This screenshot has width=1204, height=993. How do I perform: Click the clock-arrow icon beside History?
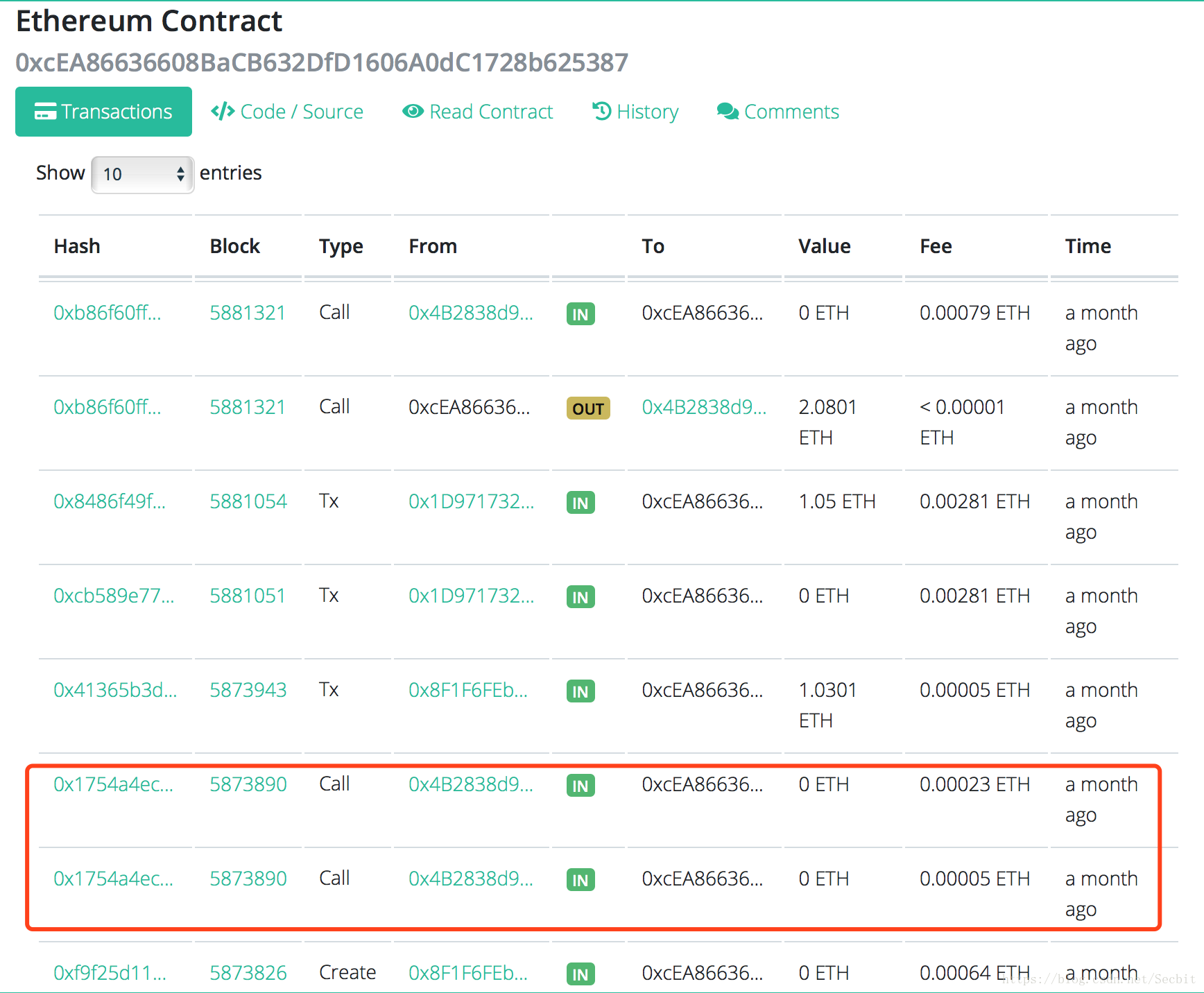(601, 111)
